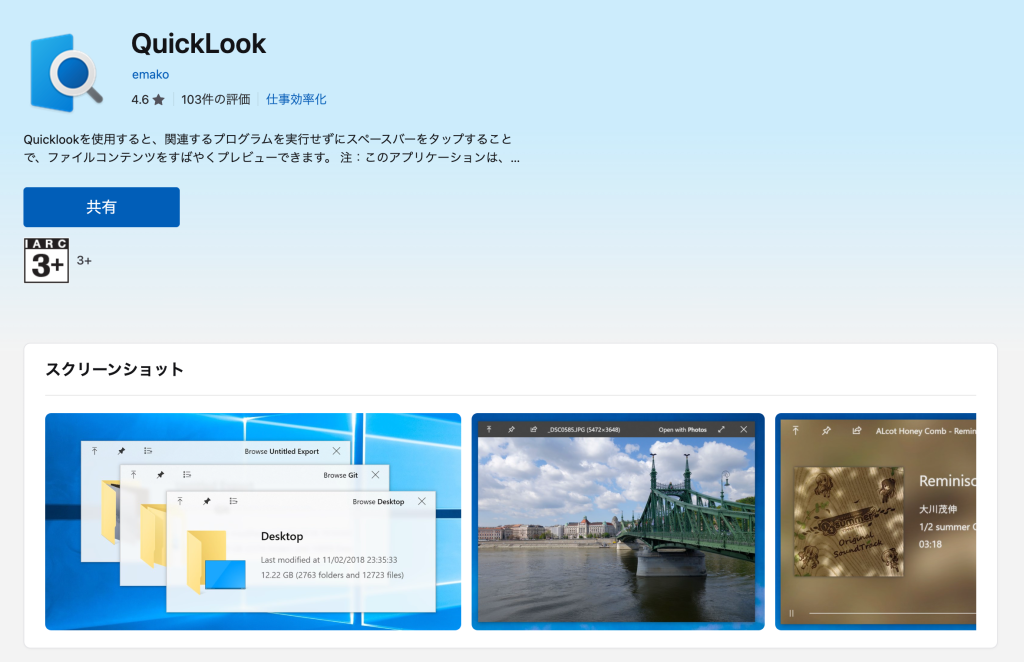
Task: Click stay-on-top icon in Untitled Export window
Action: coord(95,451)
